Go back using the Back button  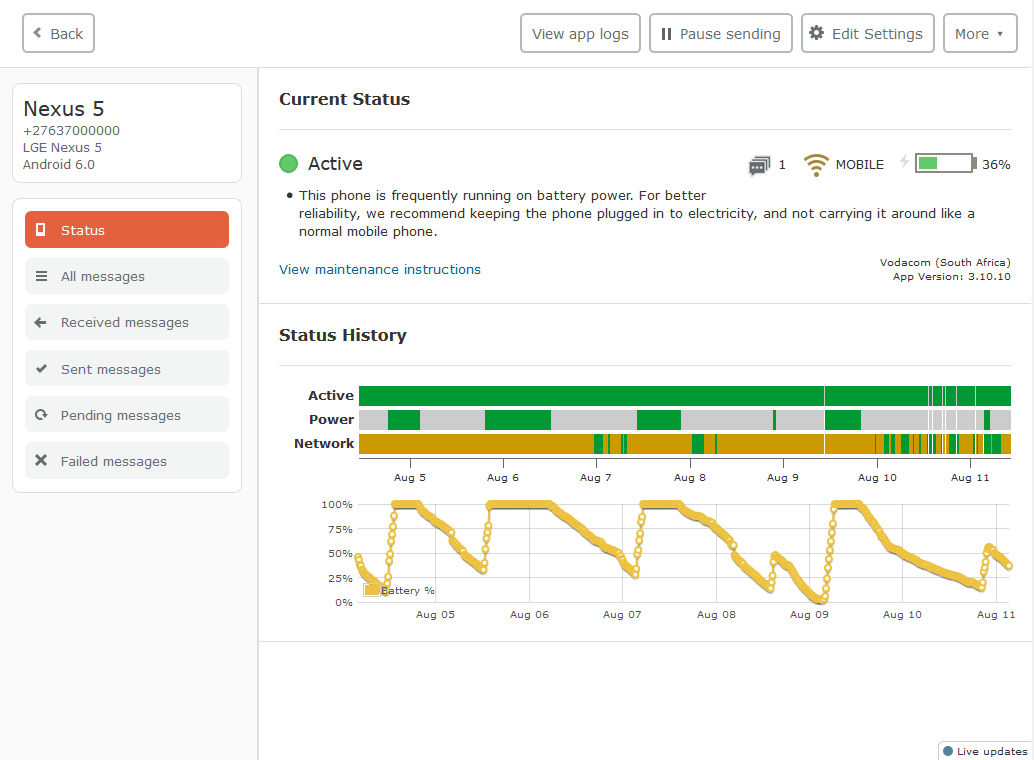click(58, 34)
